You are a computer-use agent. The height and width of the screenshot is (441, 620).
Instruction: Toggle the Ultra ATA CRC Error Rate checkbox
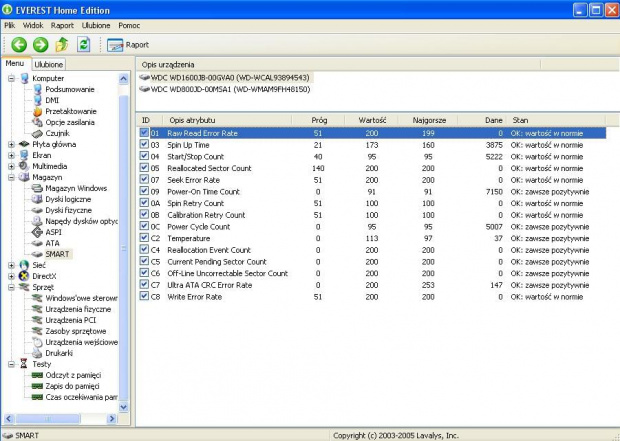(x=144, y=284)
